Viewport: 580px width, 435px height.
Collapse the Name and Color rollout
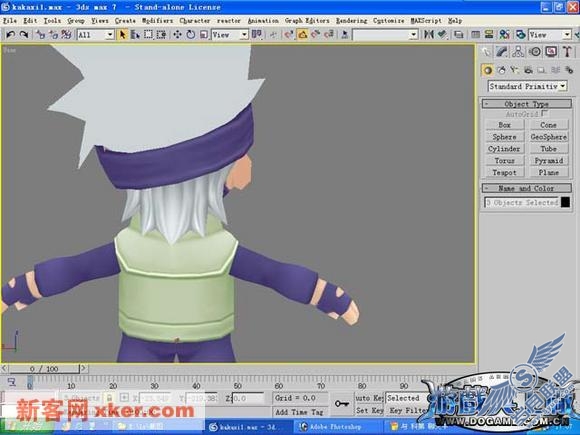click(526, 188)
